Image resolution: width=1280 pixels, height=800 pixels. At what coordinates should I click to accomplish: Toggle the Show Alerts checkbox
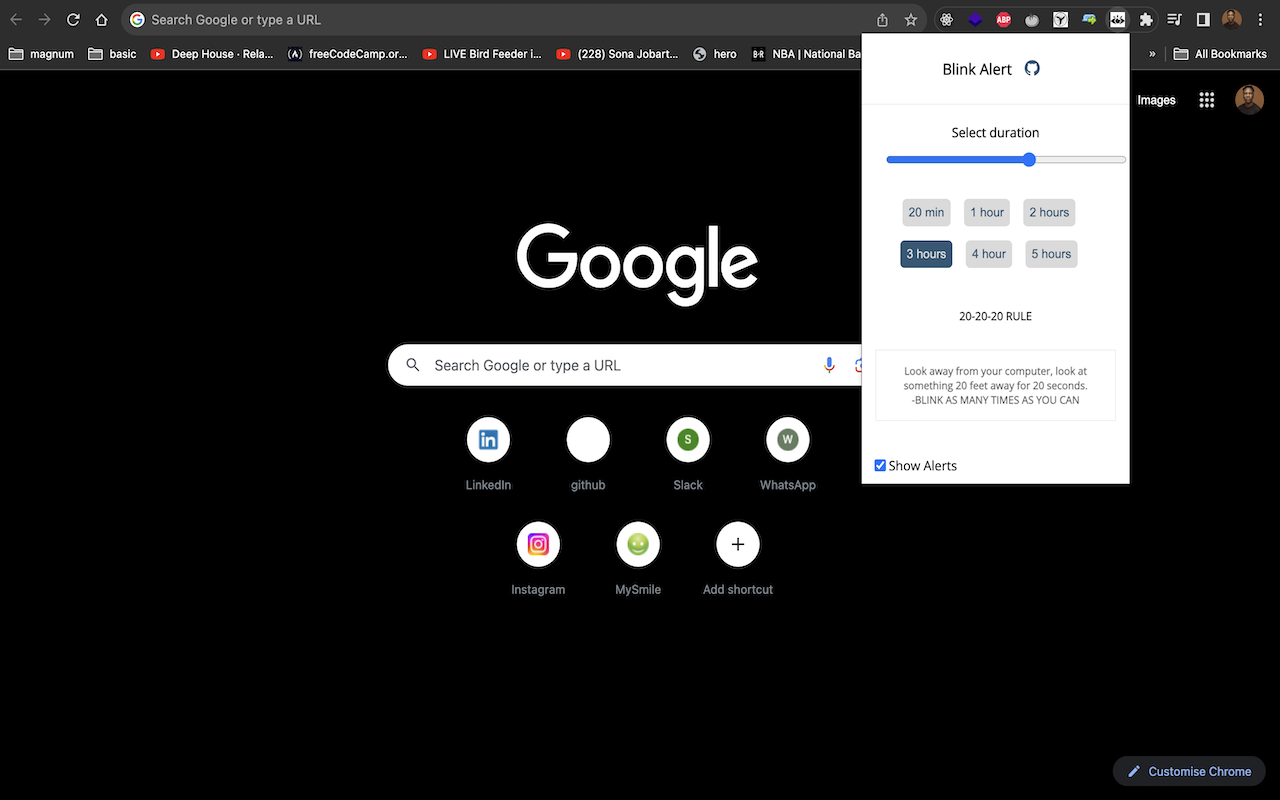[x=880, y=466]
